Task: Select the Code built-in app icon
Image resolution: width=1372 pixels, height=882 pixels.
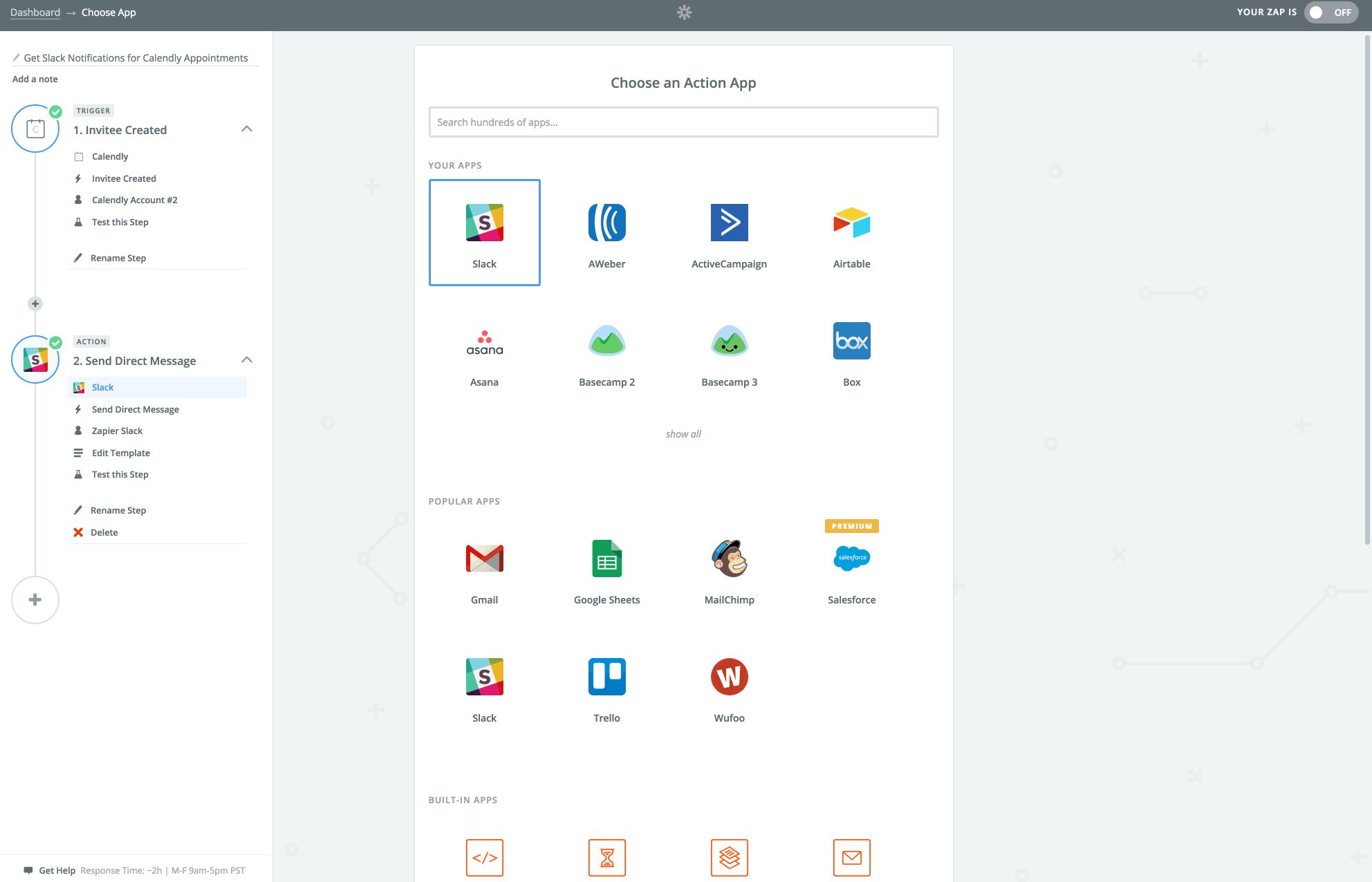Action: click(484, 857)
